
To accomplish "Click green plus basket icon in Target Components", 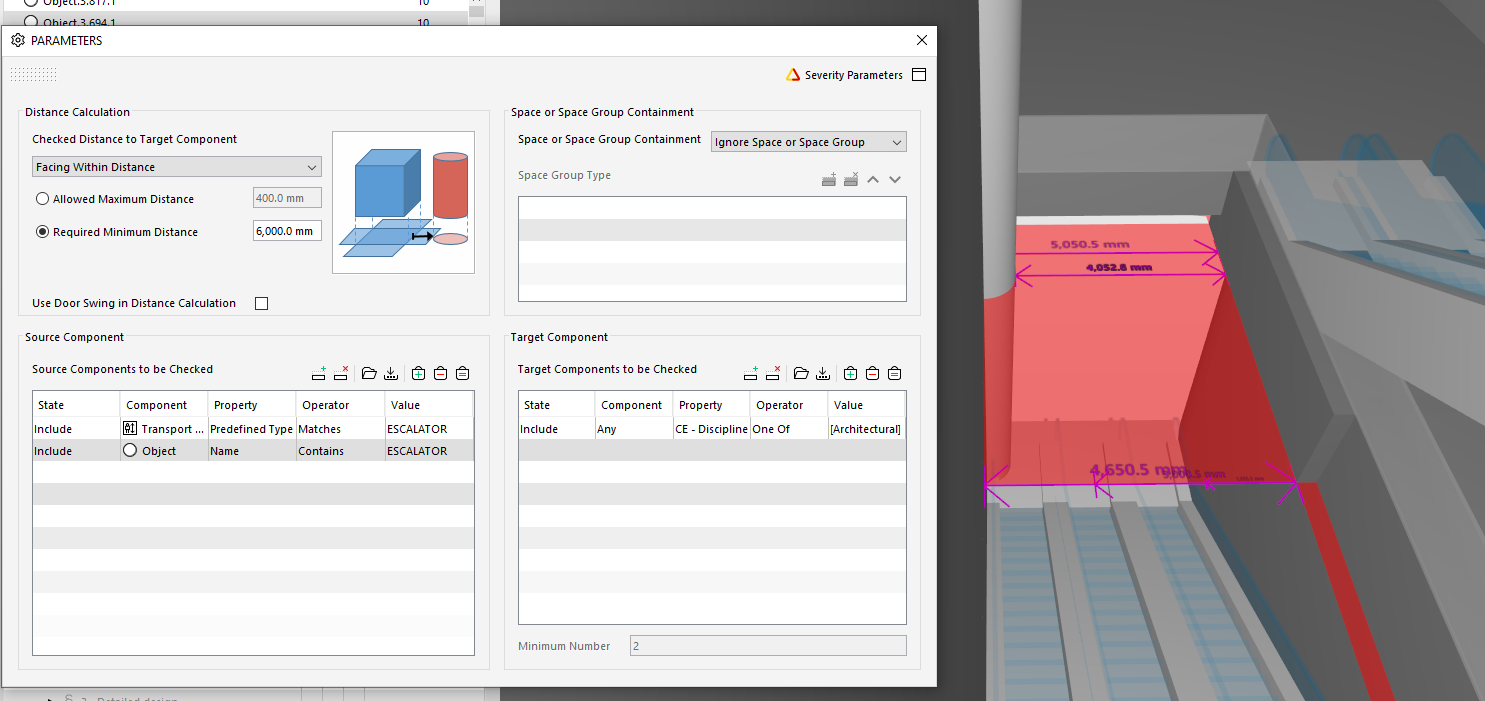I will pos(850,373).
